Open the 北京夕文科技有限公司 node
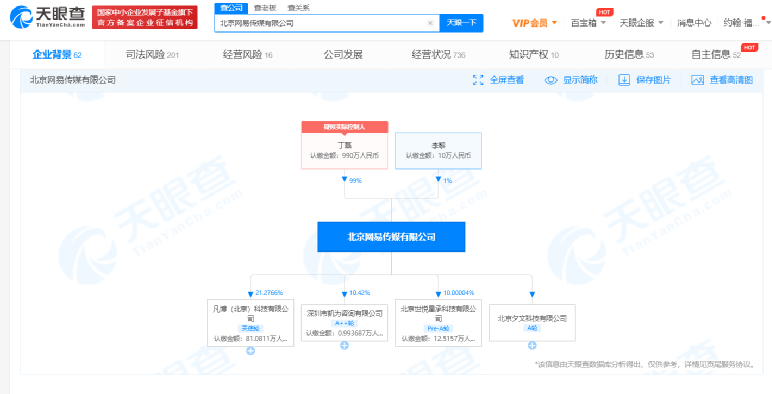 point(532,323)
